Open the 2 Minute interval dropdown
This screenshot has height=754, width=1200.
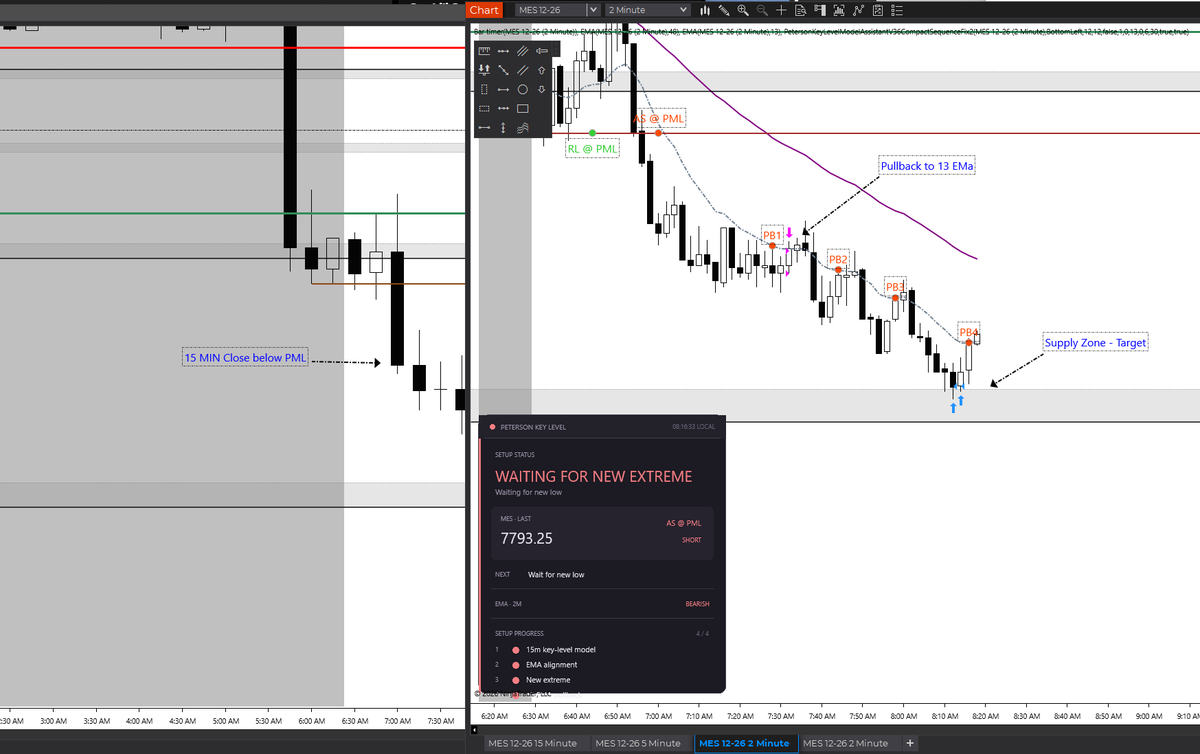coord(647,10)
